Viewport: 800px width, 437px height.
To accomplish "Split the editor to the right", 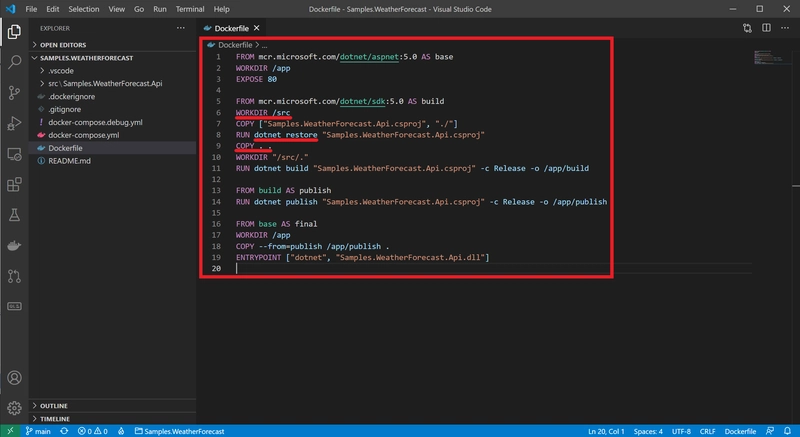I will point(766,28).
